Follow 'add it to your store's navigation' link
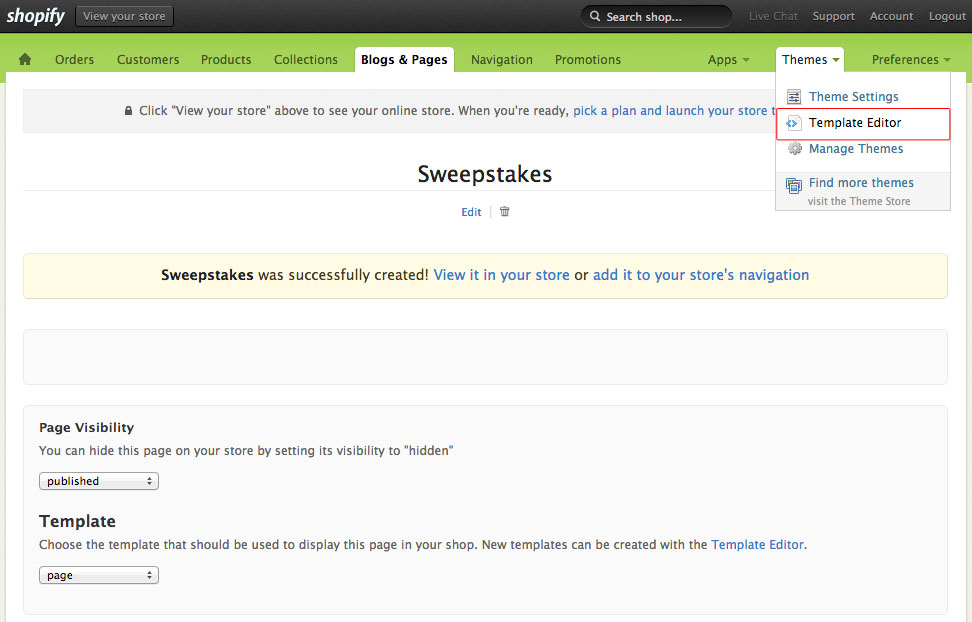Viewport: 972px width, 622px height. point(700,275)
